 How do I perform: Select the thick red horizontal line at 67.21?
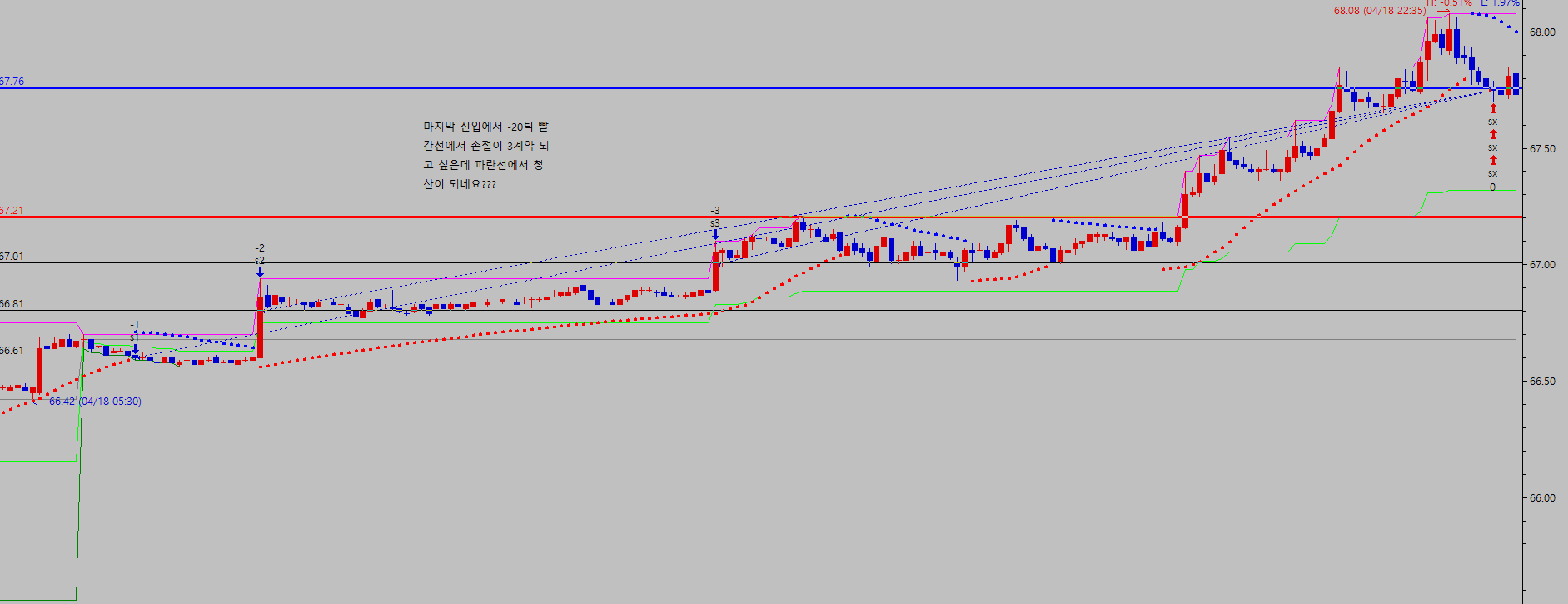583,217
